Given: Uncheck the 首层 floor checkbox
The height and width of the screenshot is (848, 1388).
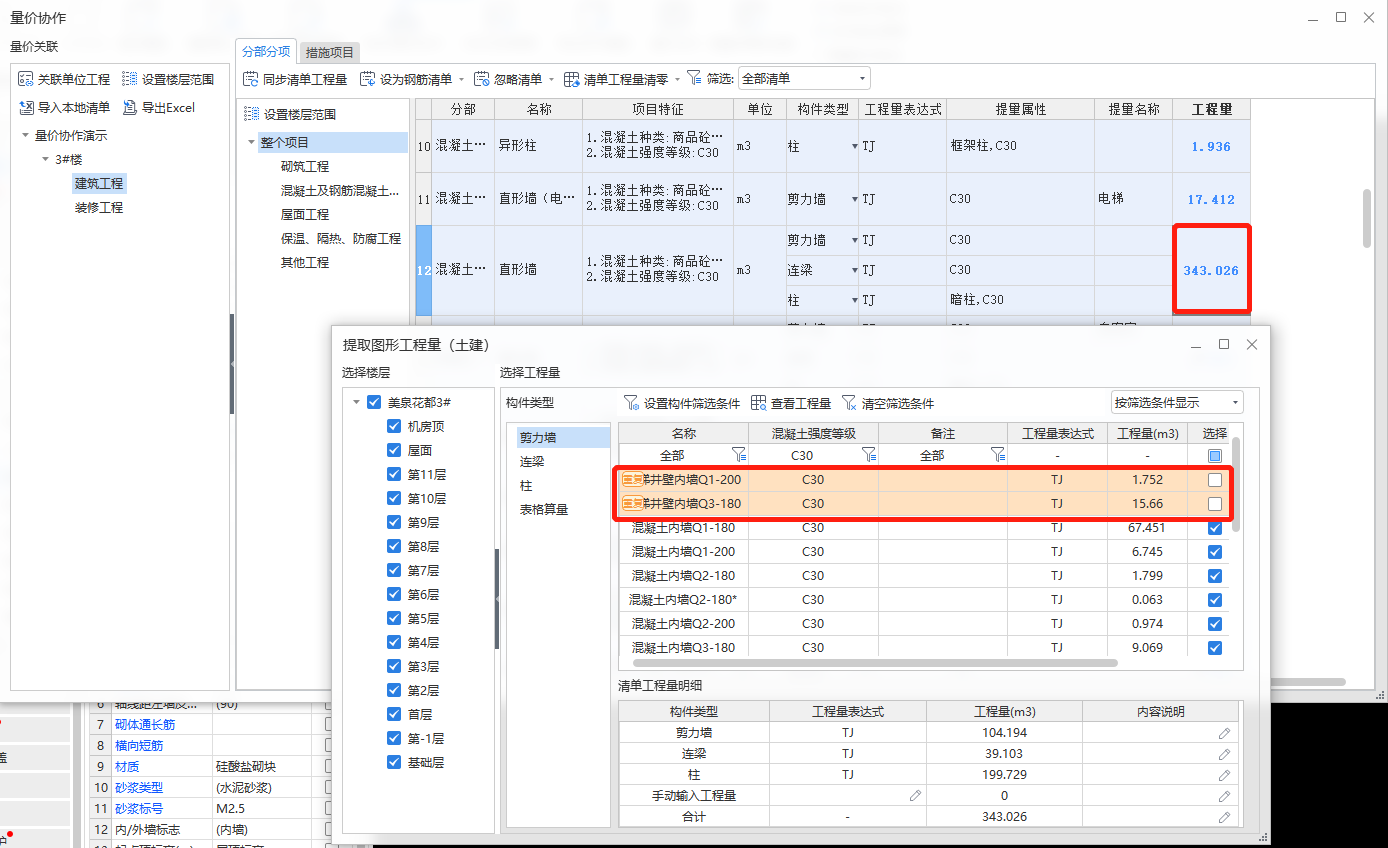Looking at the screenshot, I should point(394,714).
